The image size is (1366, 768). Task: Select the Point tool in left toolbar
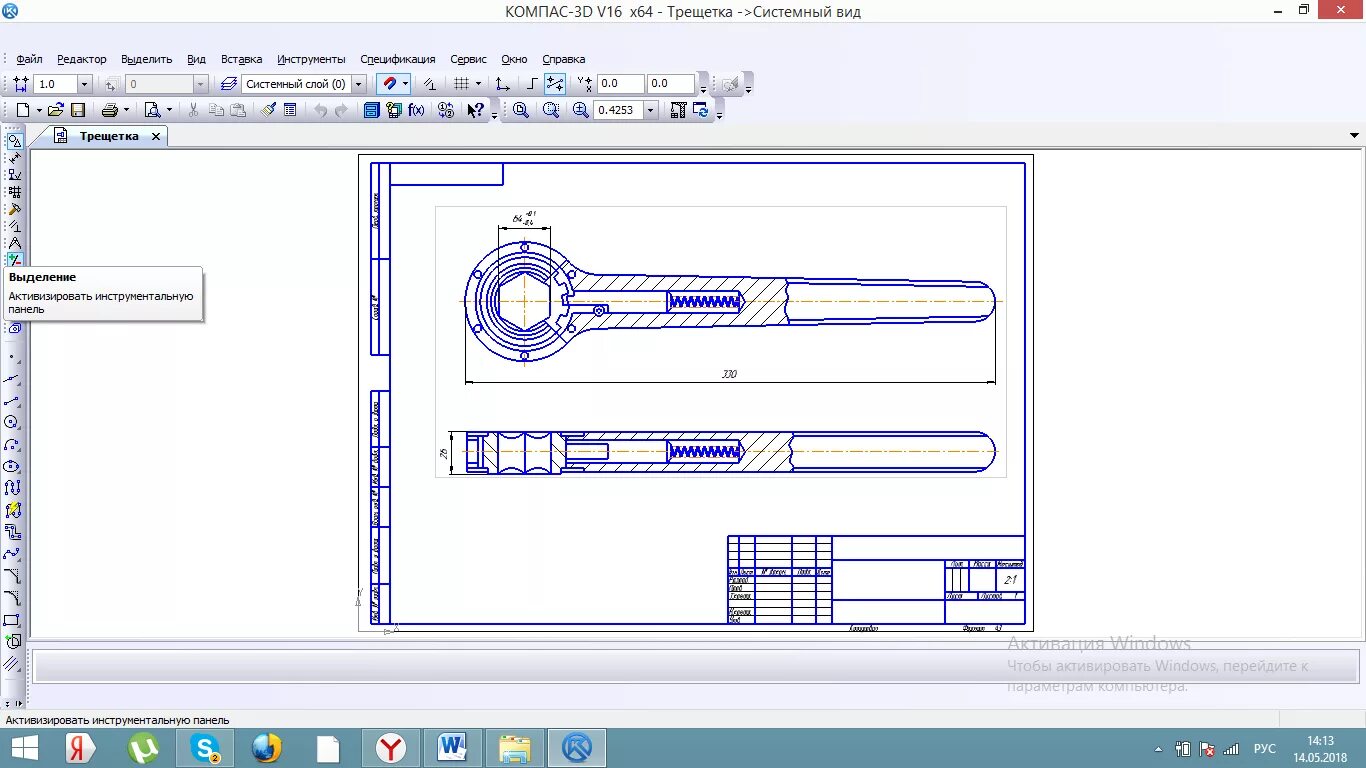coord(12,356)
